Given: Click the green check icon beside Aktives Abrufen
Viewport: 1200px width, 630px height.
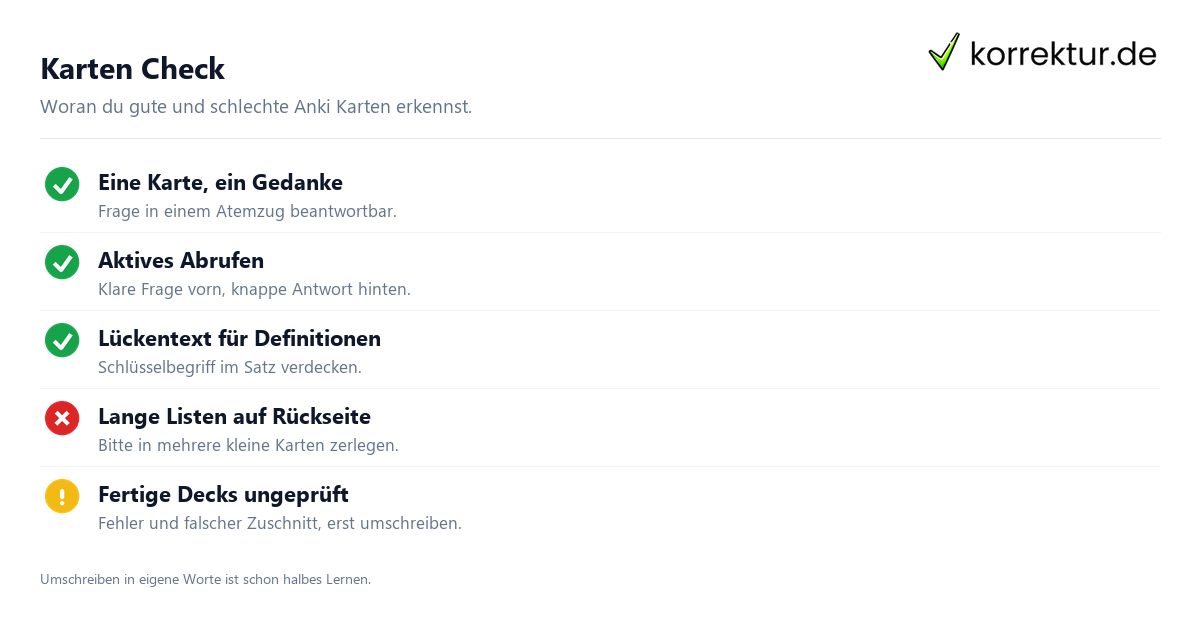Looking at the screenshot, I should coord(62,262).
